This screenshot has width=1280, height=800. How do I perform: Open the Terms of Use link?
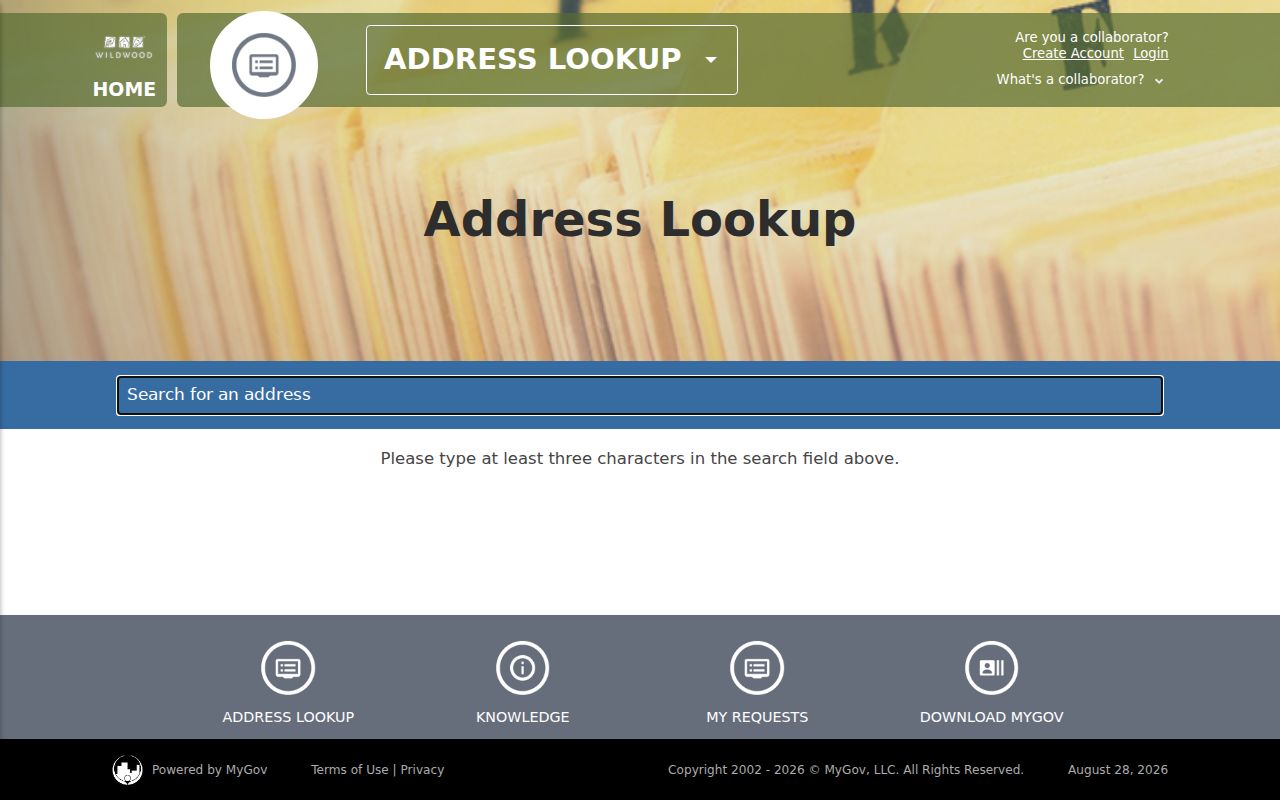(x=349, y=770)
